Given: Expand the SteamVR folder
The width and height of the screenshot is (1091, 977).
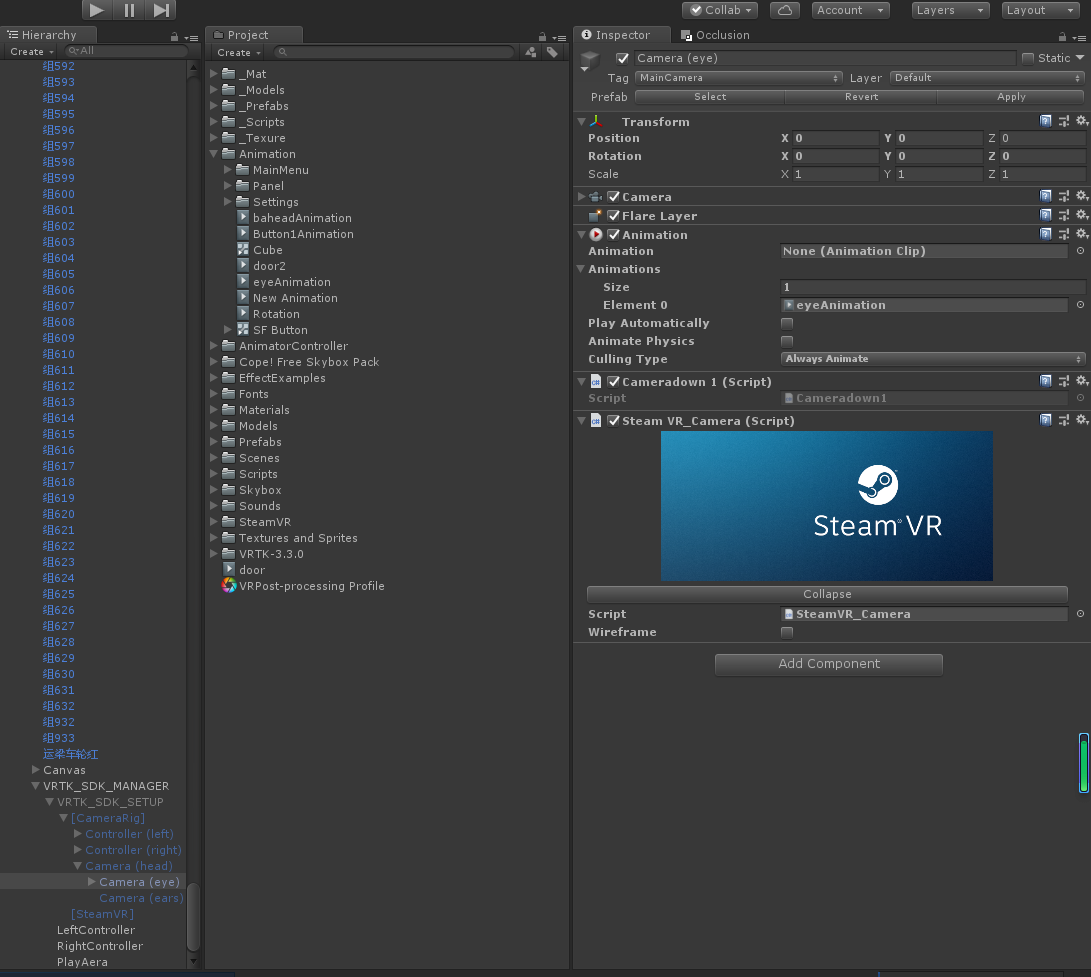Looking at the screenshot, I should pos(214,522).
